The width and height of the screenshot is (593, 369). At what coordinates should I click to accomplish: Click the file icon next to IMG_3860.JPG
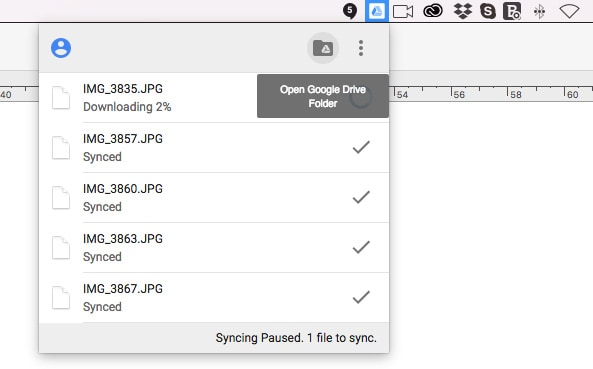pos(61,197)
